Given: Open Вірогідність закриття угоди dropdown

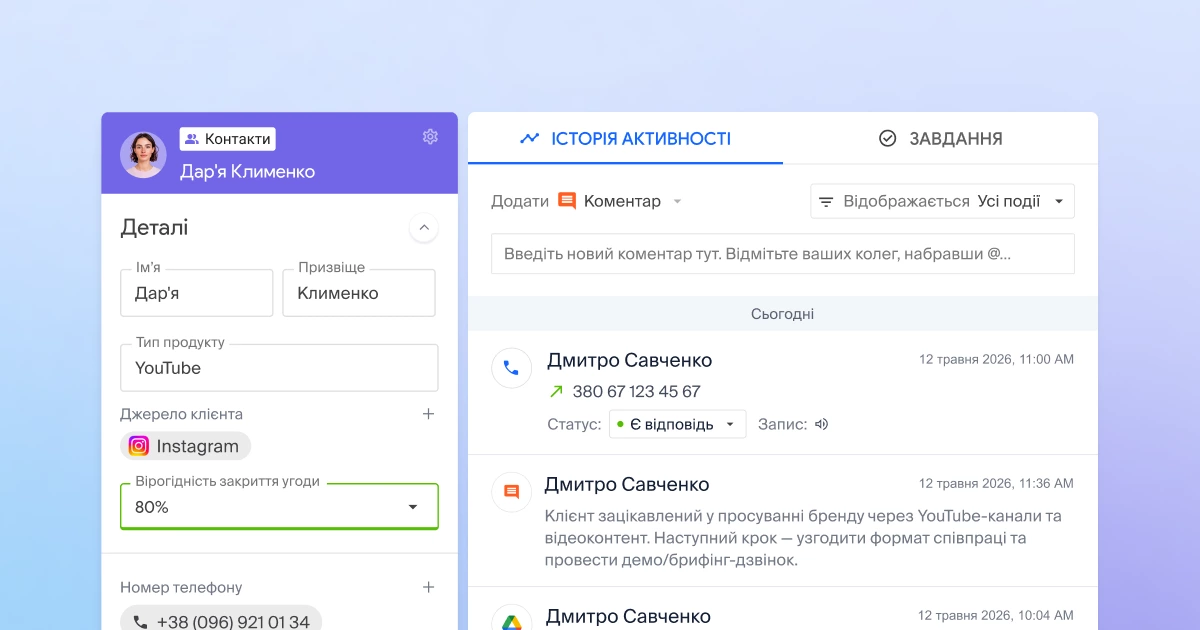Looking at the screenshot, I should coord(279,507).
